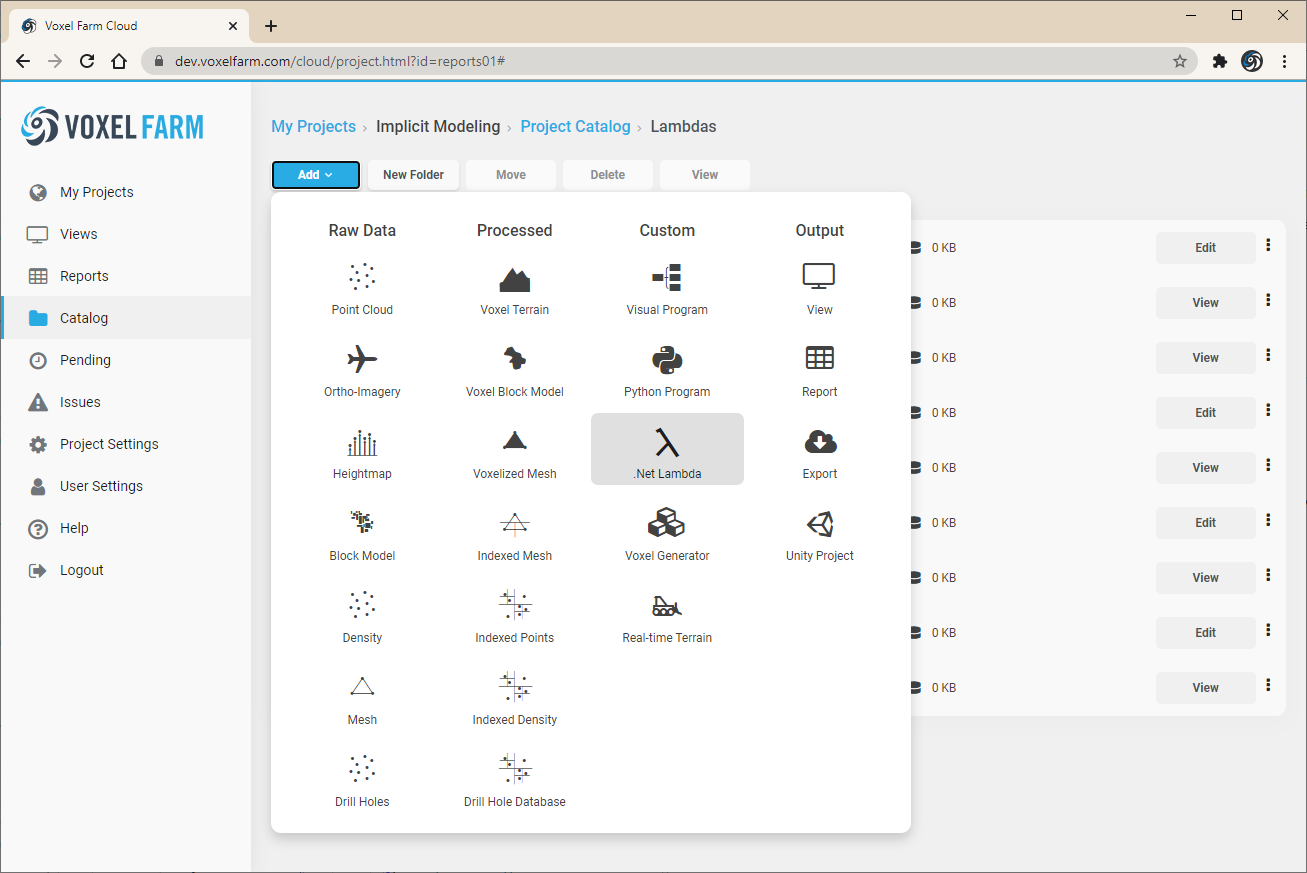Choose the Voxel Generator option
1307x873 pixels.
[667, 536]
